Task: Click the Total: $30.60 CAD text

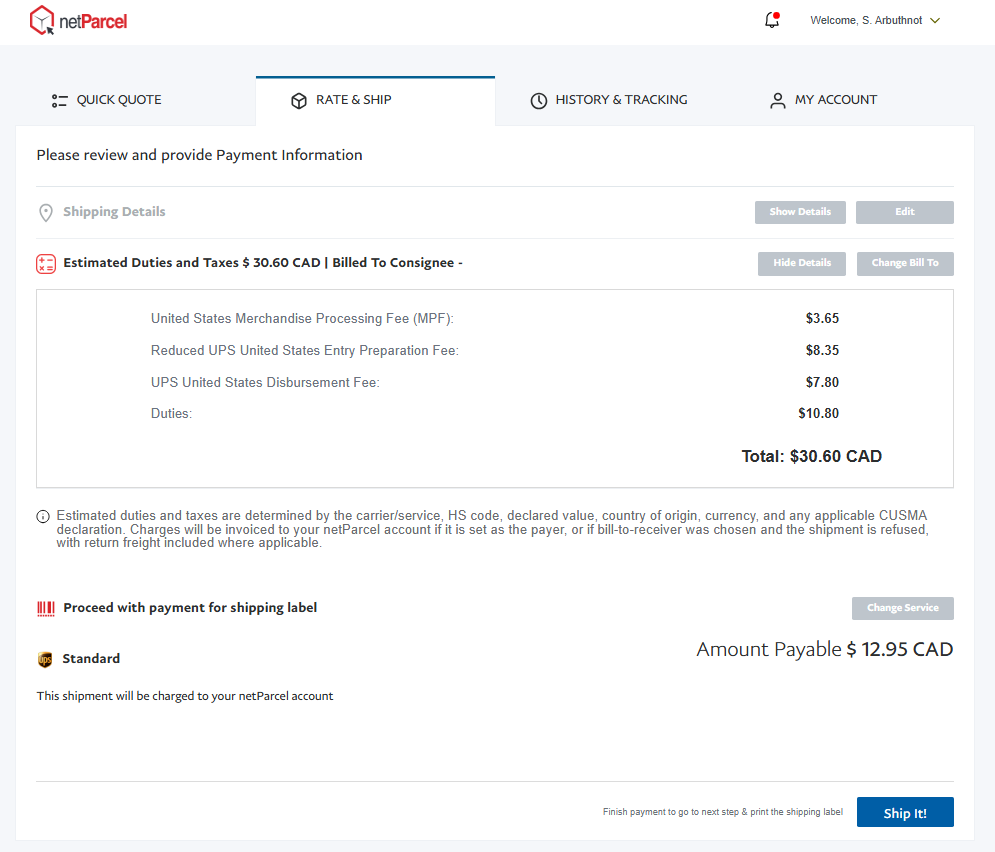Action: (812, 457)
